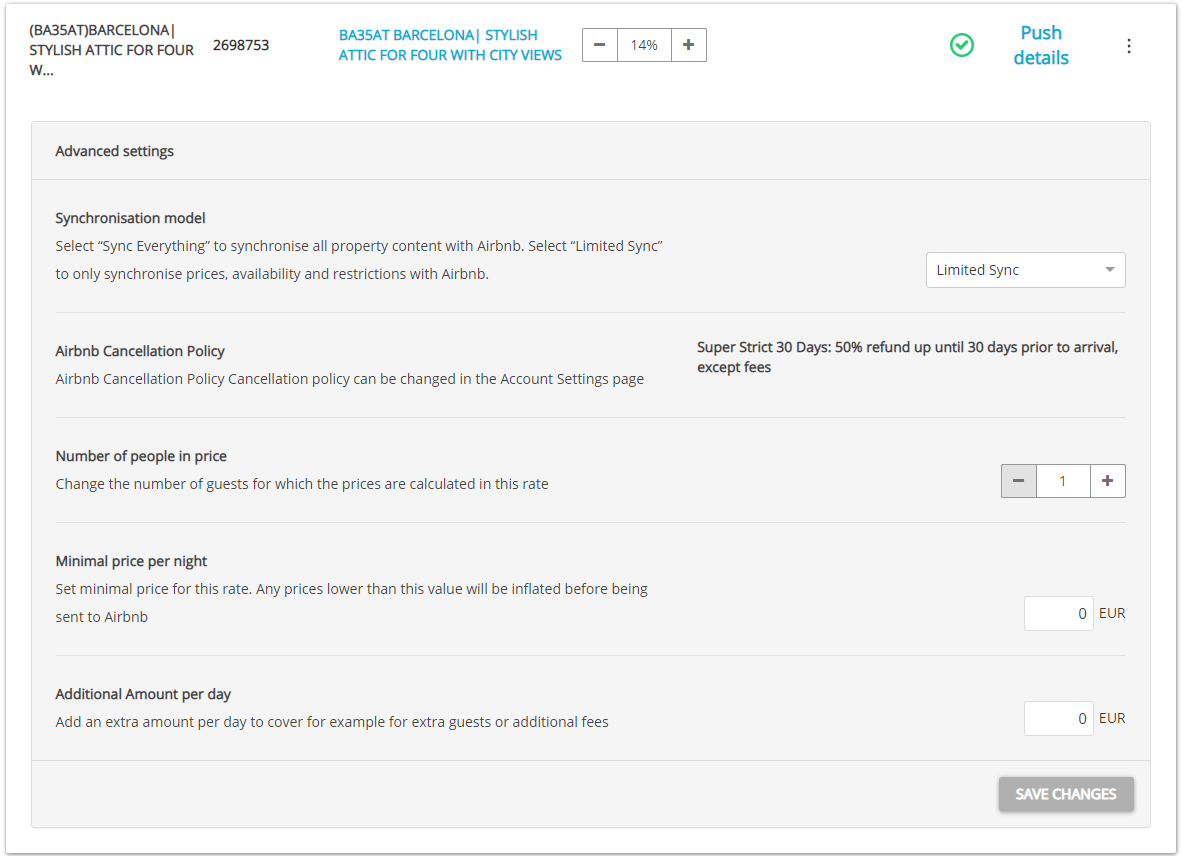
Task: Open the Limited Sync dropdown
Action: point(1025,270)
